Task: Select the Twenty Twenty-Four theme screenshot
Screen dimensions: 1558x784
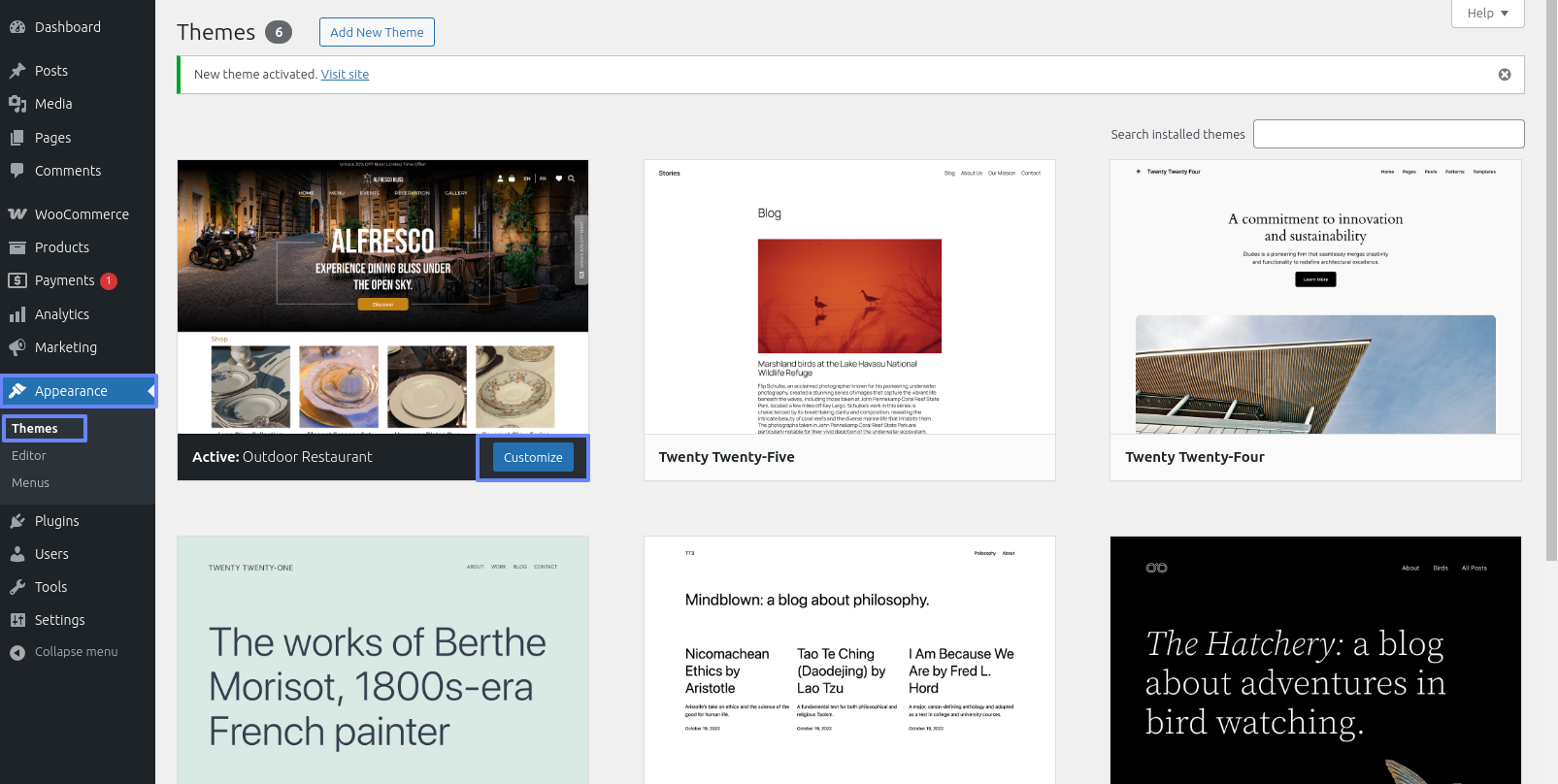Action: (x=1315, y=297)
